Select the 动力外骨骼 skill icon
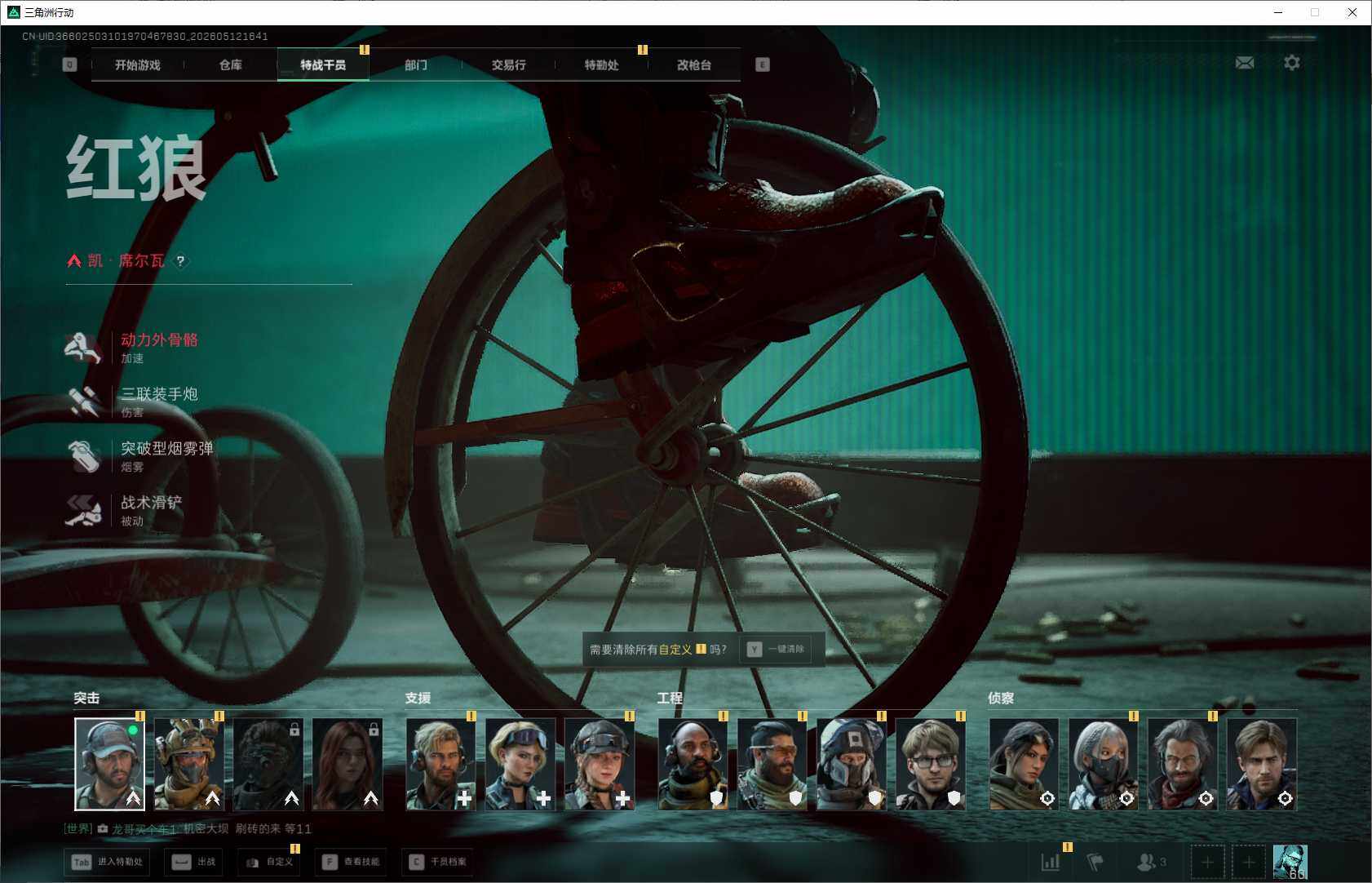 pyautogui.click(x=83, y=348)
